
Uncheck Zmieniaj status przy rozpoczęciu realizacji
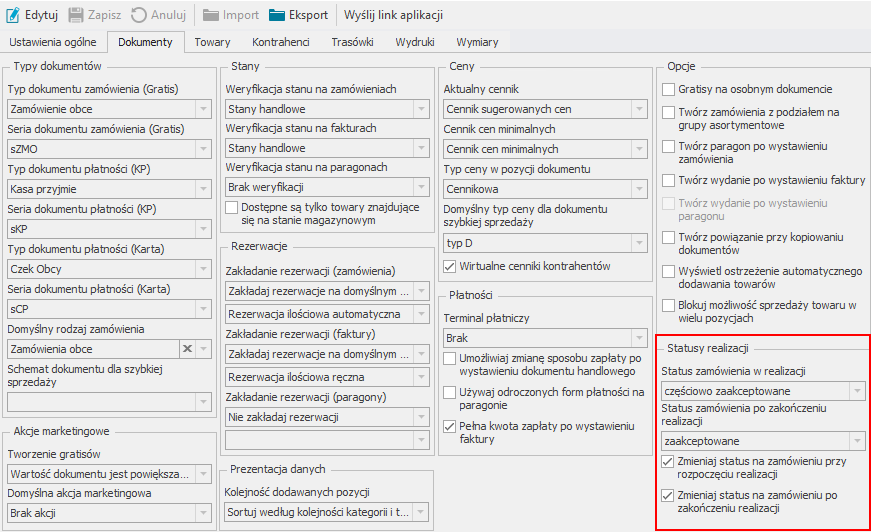[668, 461]
